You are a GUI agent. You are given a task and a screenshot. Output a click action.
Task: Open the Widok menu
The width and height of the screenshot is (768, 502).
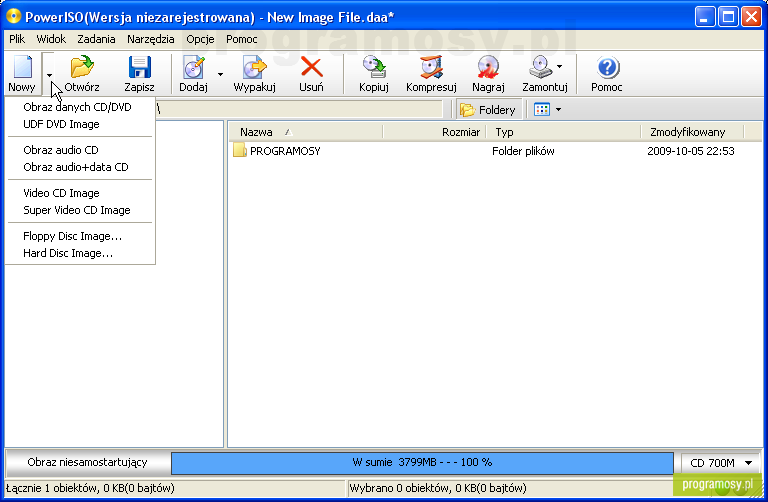(x=51, y=39)
